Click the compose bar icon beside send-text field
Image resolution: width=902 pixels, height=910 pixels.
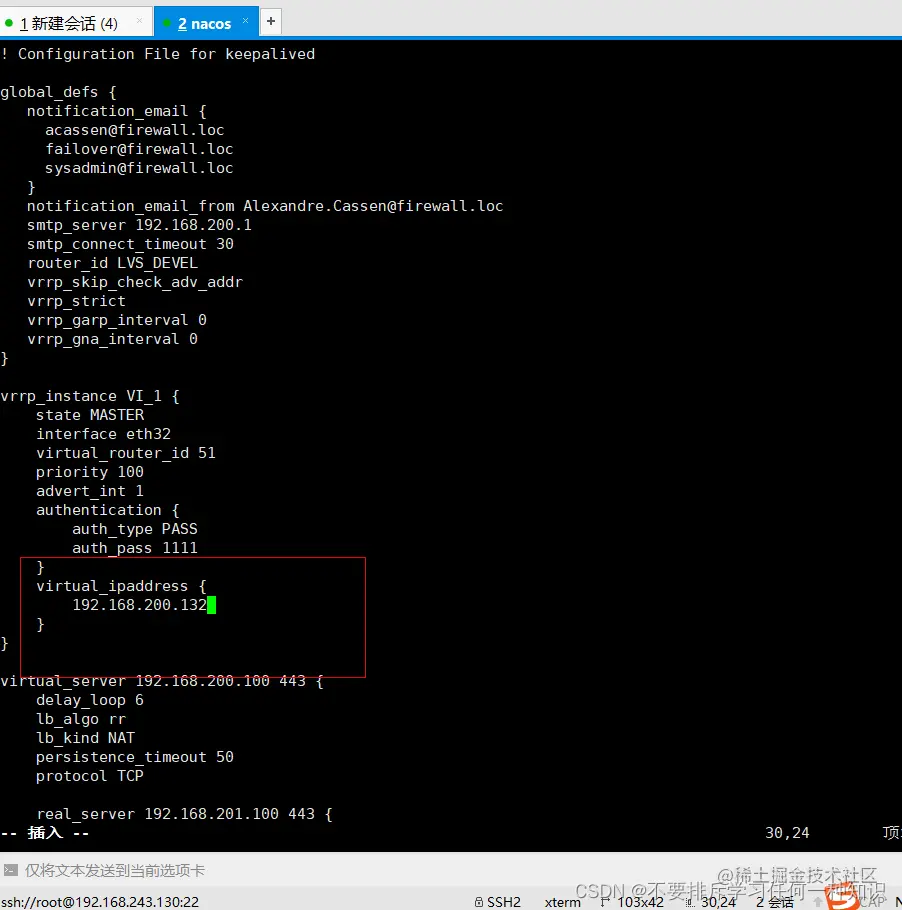(x=10, y=870)
